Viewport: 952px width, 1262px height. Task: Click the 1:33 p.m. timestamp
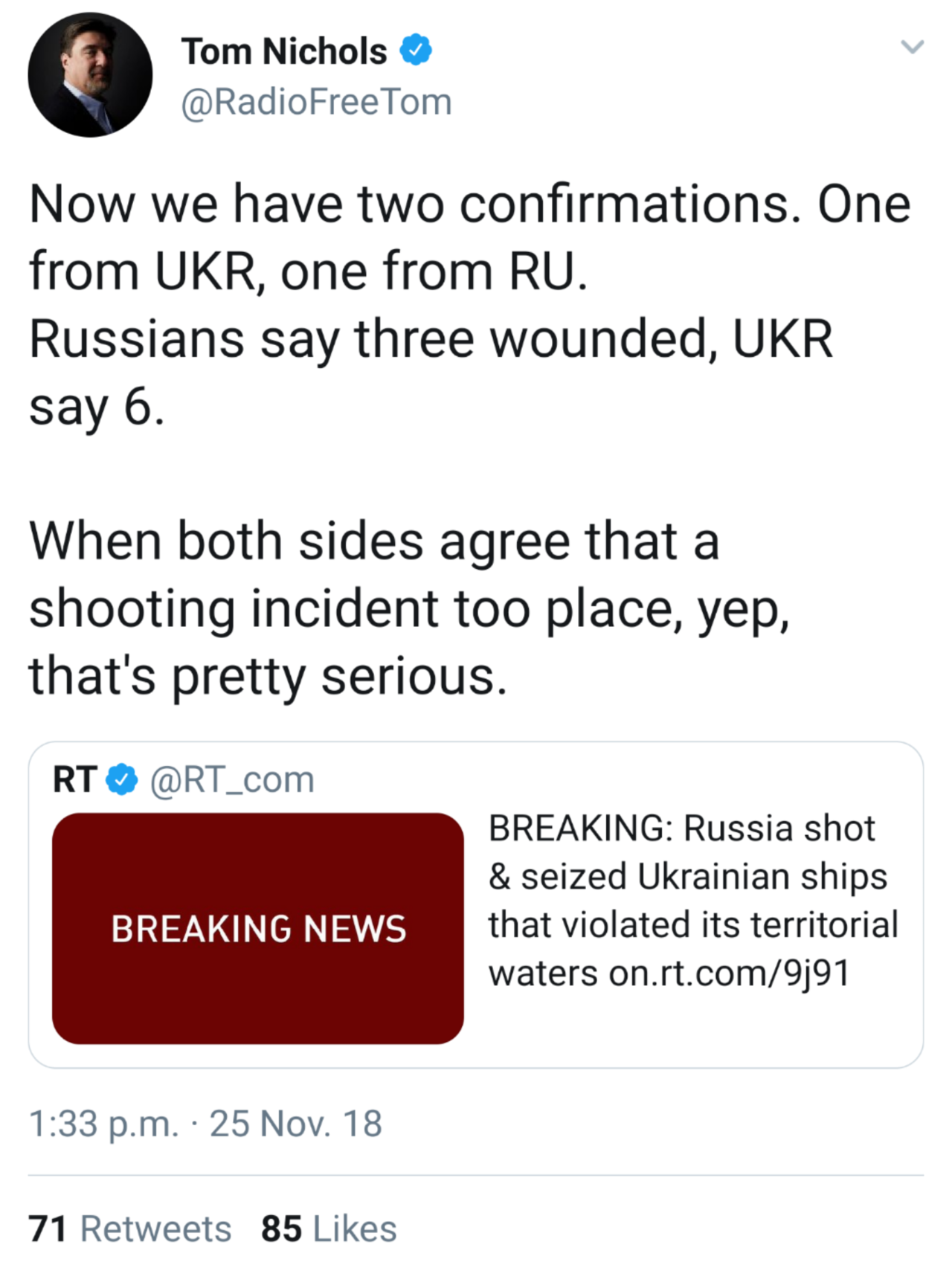103,1123
